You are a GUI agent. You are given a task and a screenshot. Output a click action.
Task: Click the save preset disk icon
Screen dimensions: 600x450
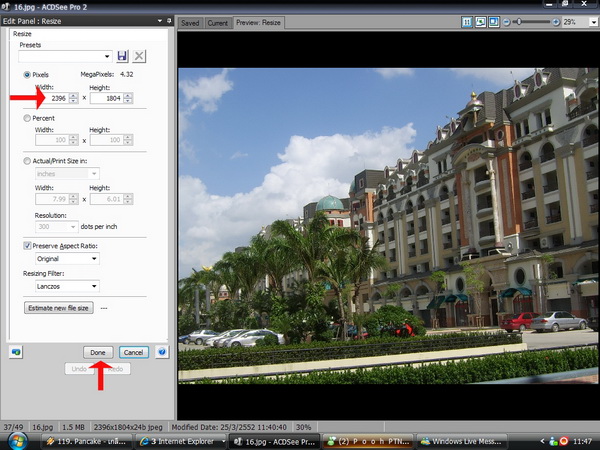point(122,56)
